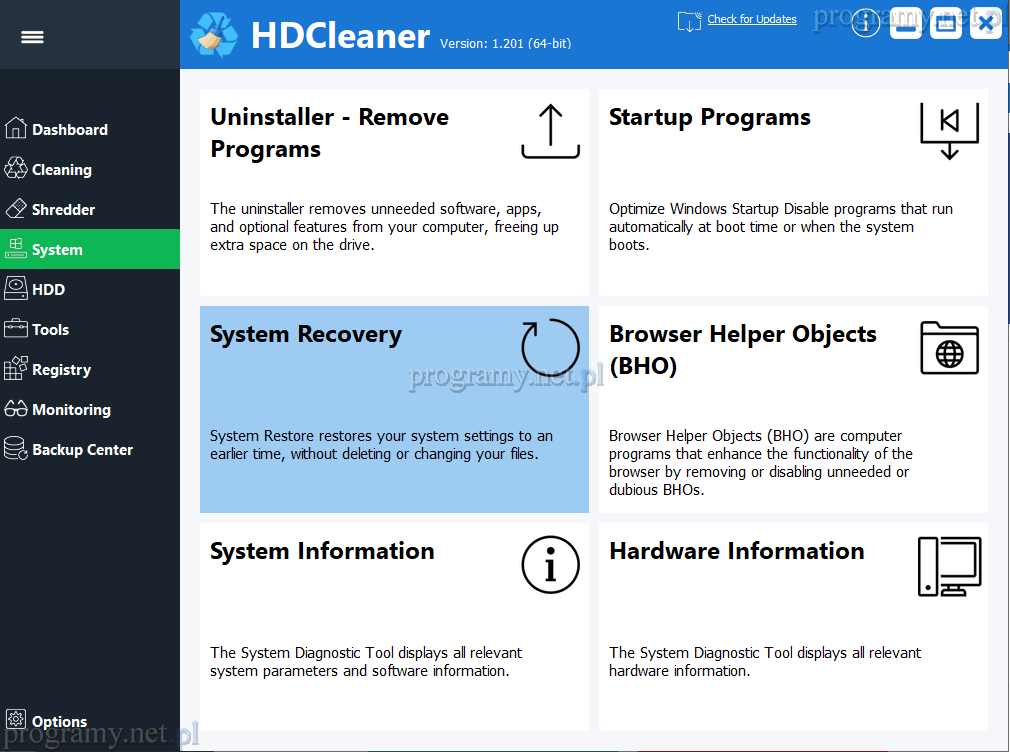Screen dimensions: 1010x752
Task: Select Monitoring in the sidebar
Action: pyautogui.click(x=71, y=410)
